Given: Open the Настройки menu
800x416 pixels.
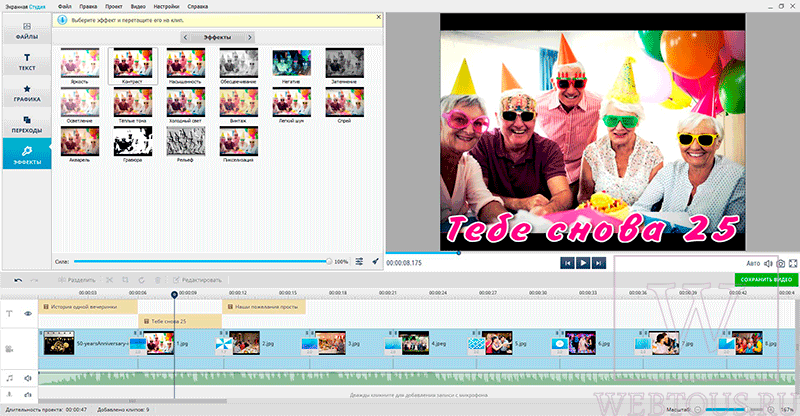Looking at the screenshot, I should coord(166,7).
